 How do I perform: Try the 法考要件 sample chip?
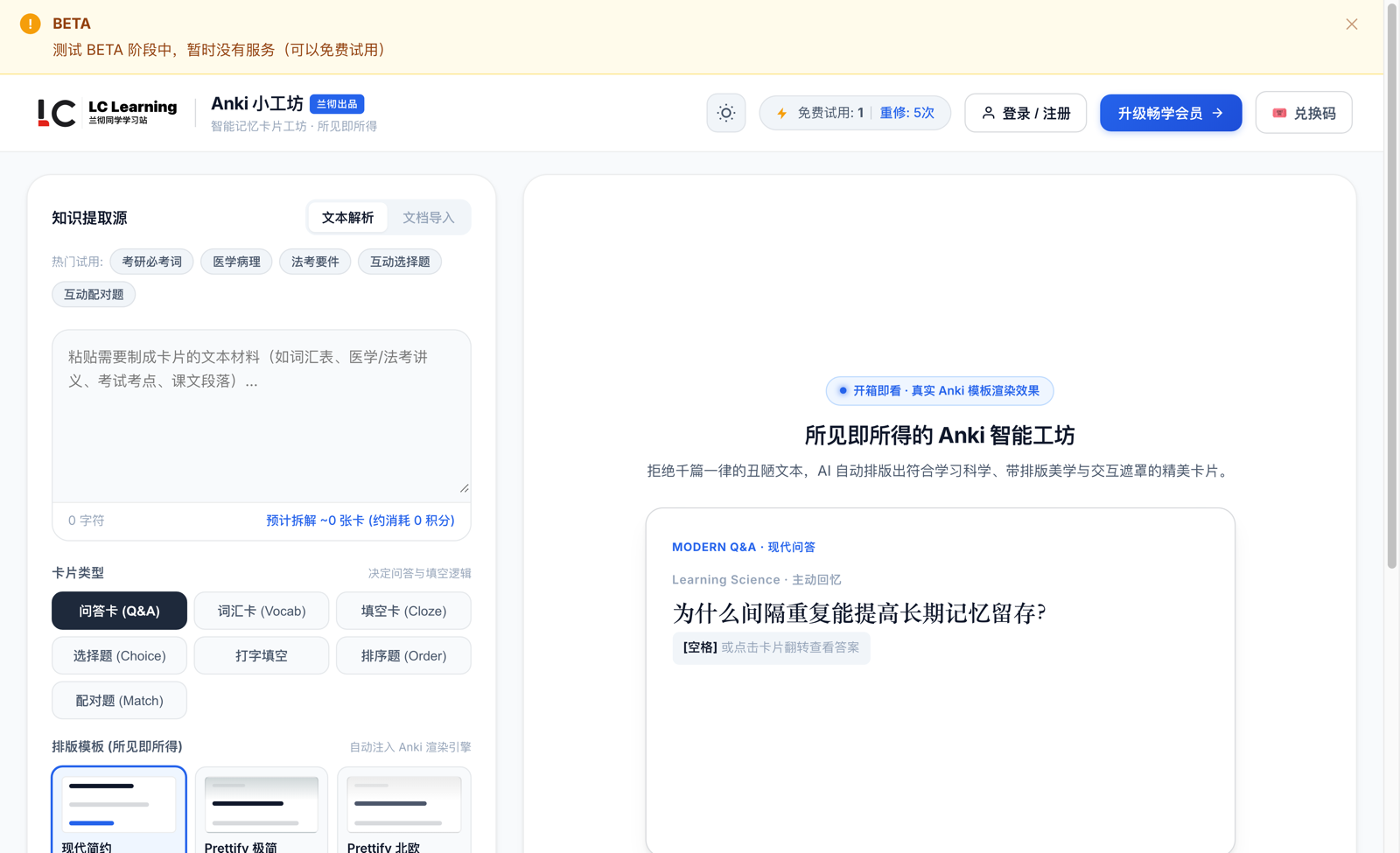(315, 262)
